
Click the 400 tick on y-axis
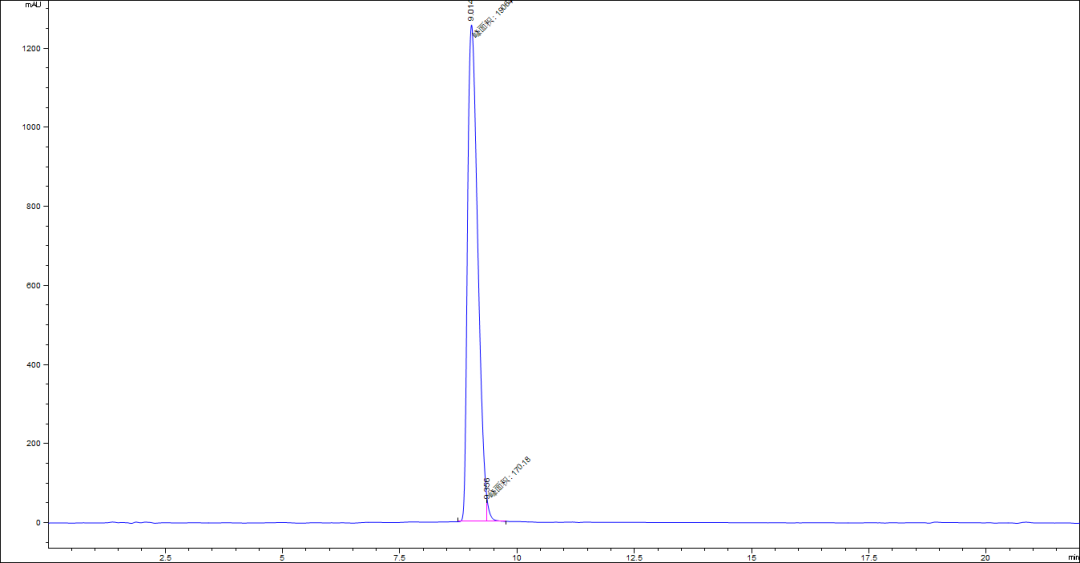pos(33,365)
